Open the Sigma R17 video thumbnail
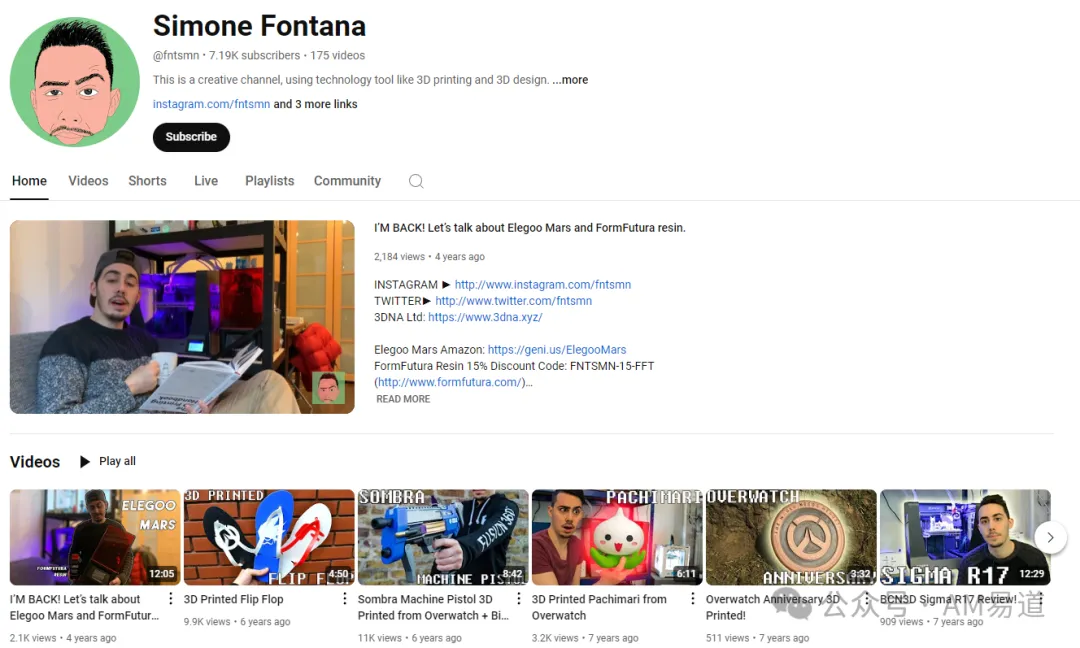 tap(966, 537)
